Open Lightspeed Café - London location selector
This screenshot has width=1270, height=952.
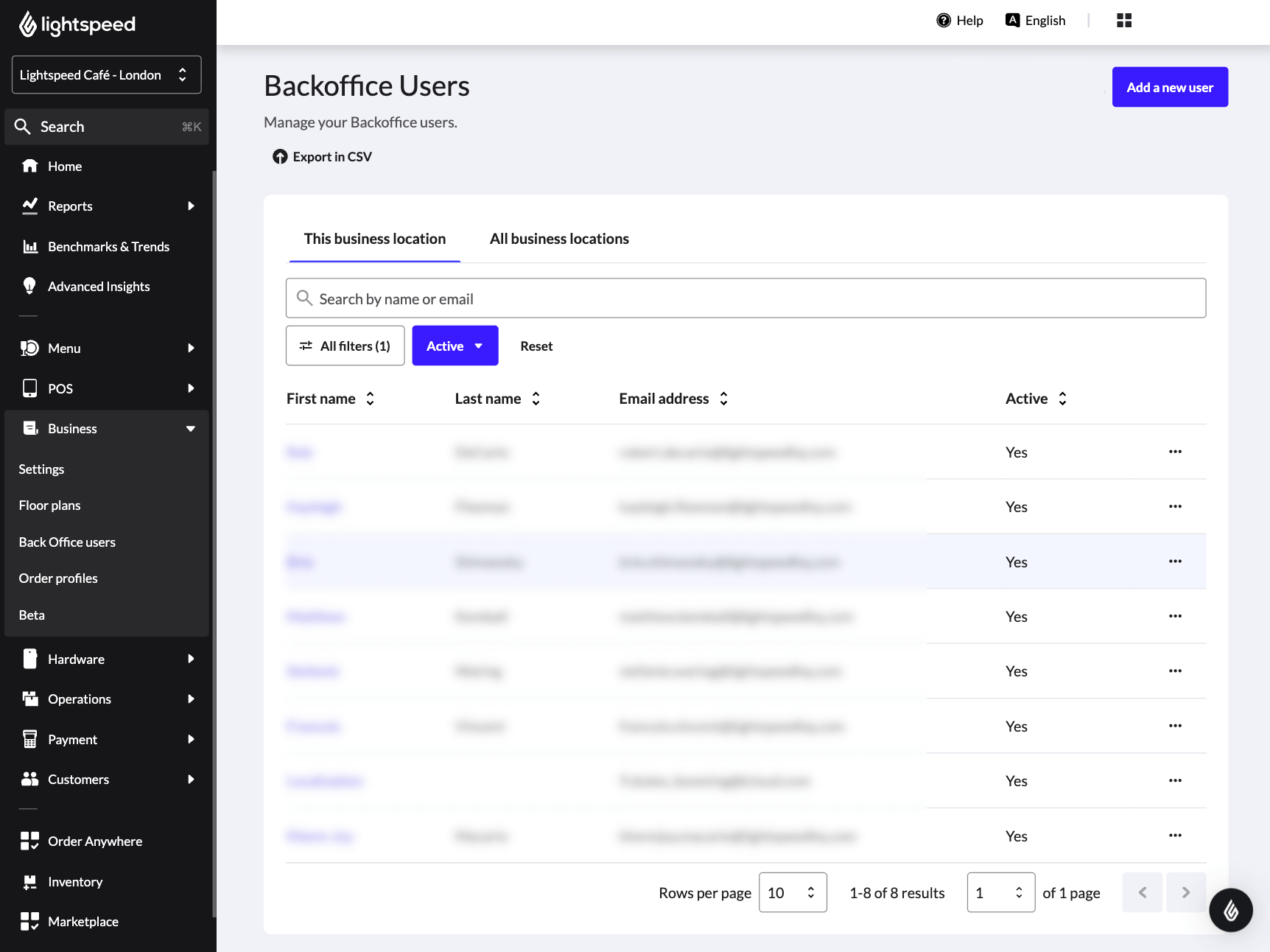click(x=106, y=75)
